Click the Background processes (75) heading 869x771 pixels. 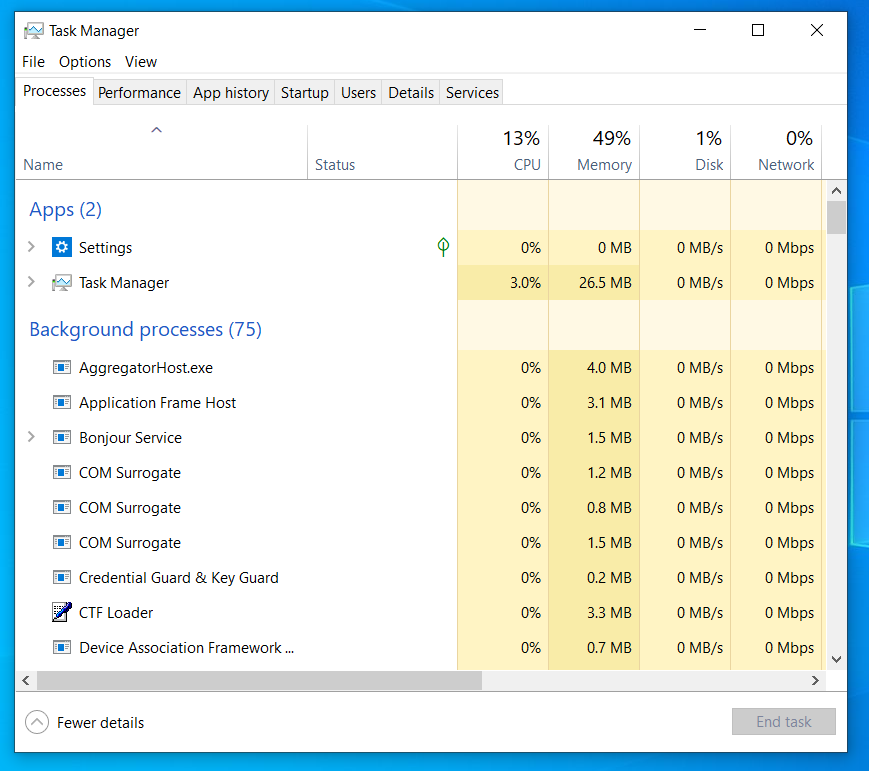tap(145, 329)
